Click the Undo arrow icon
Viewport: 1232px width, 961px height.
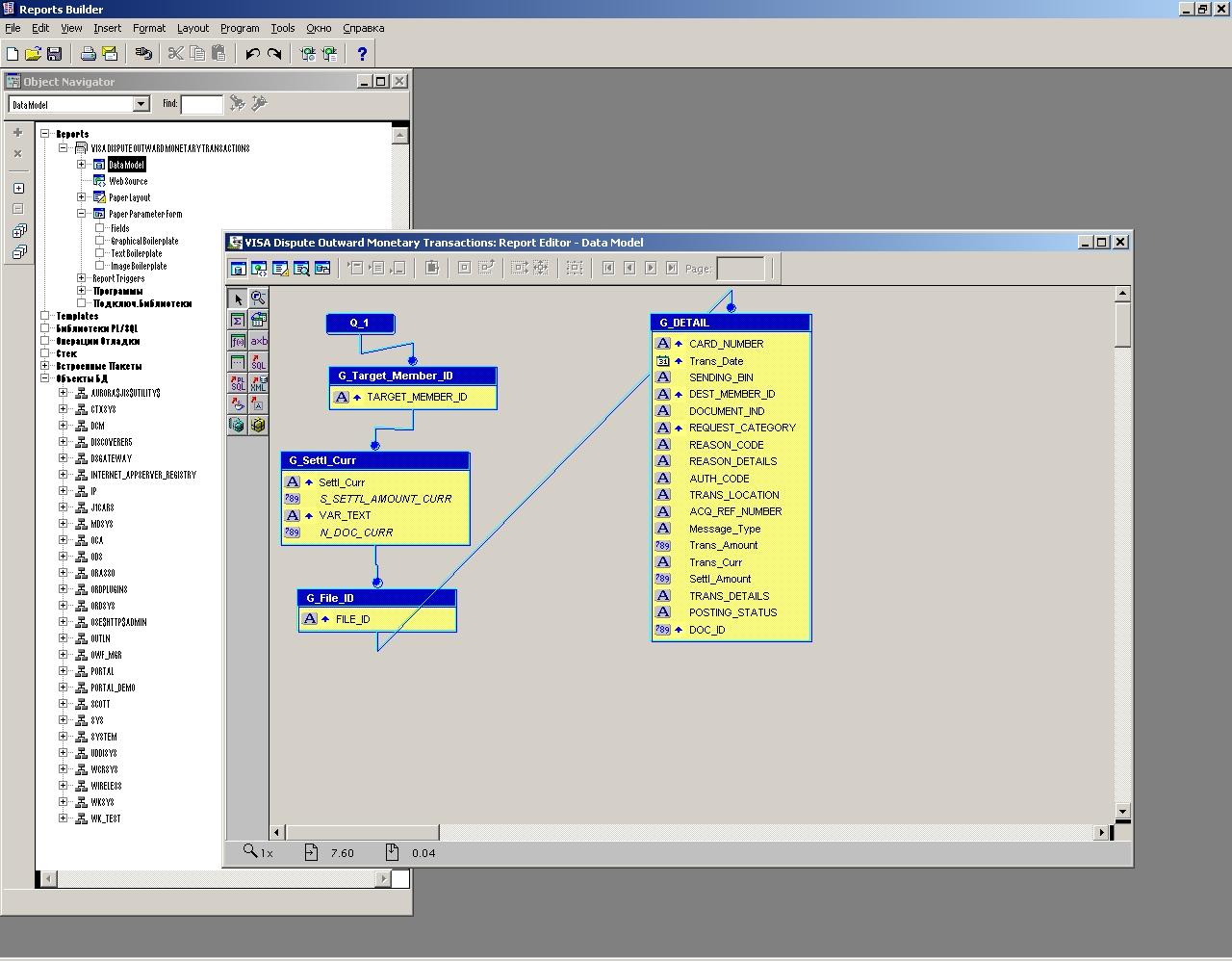pos(252,54)
